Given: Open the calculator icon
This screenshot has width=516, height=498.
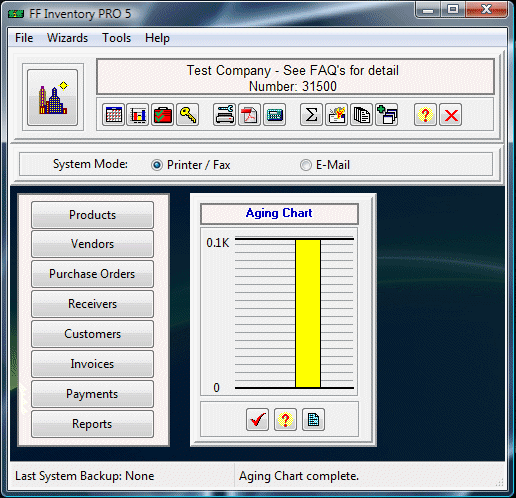Looking at the screenshot, I should point(275,115).
